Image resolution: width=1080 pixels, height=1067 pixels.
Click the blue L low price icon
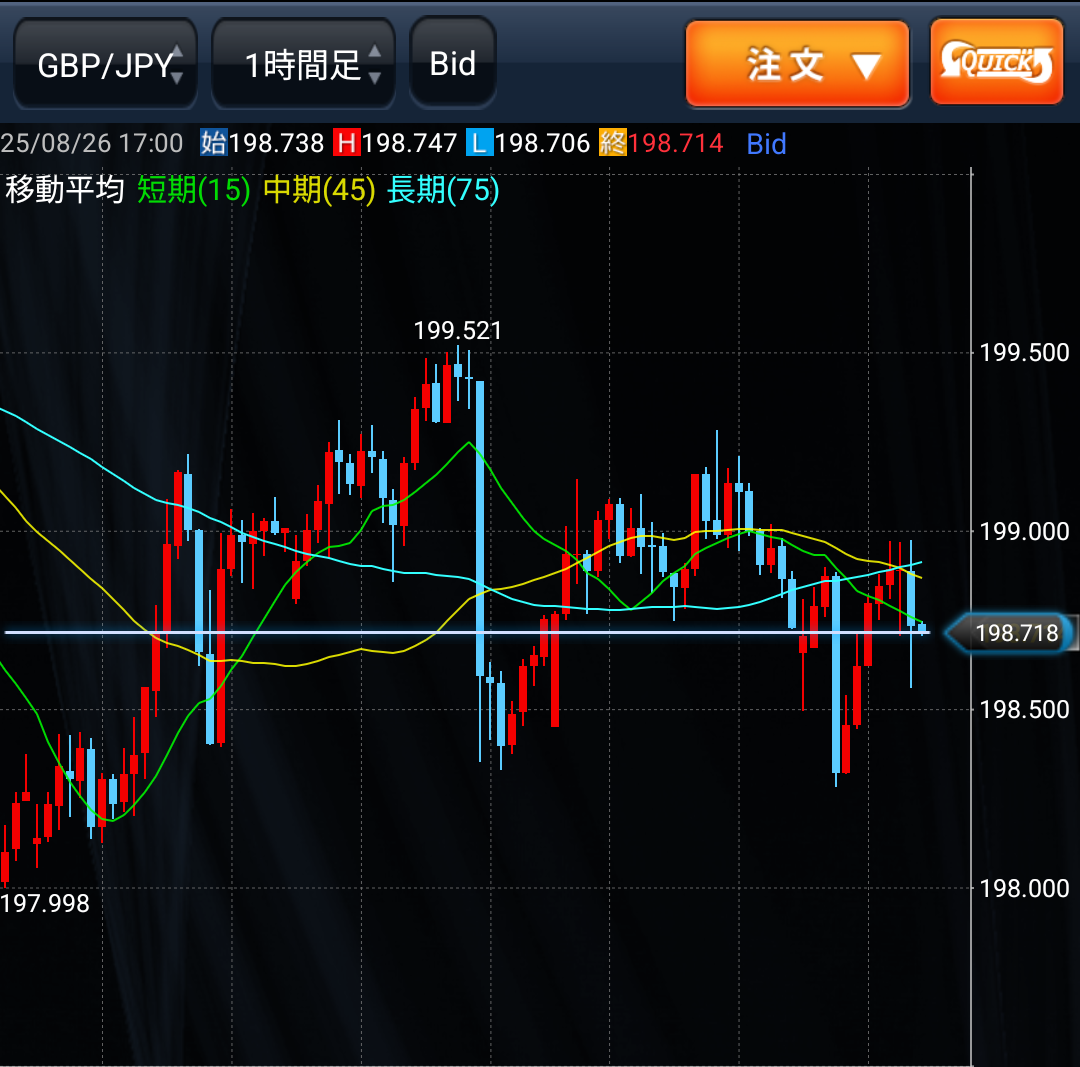(x=479, y=144)
